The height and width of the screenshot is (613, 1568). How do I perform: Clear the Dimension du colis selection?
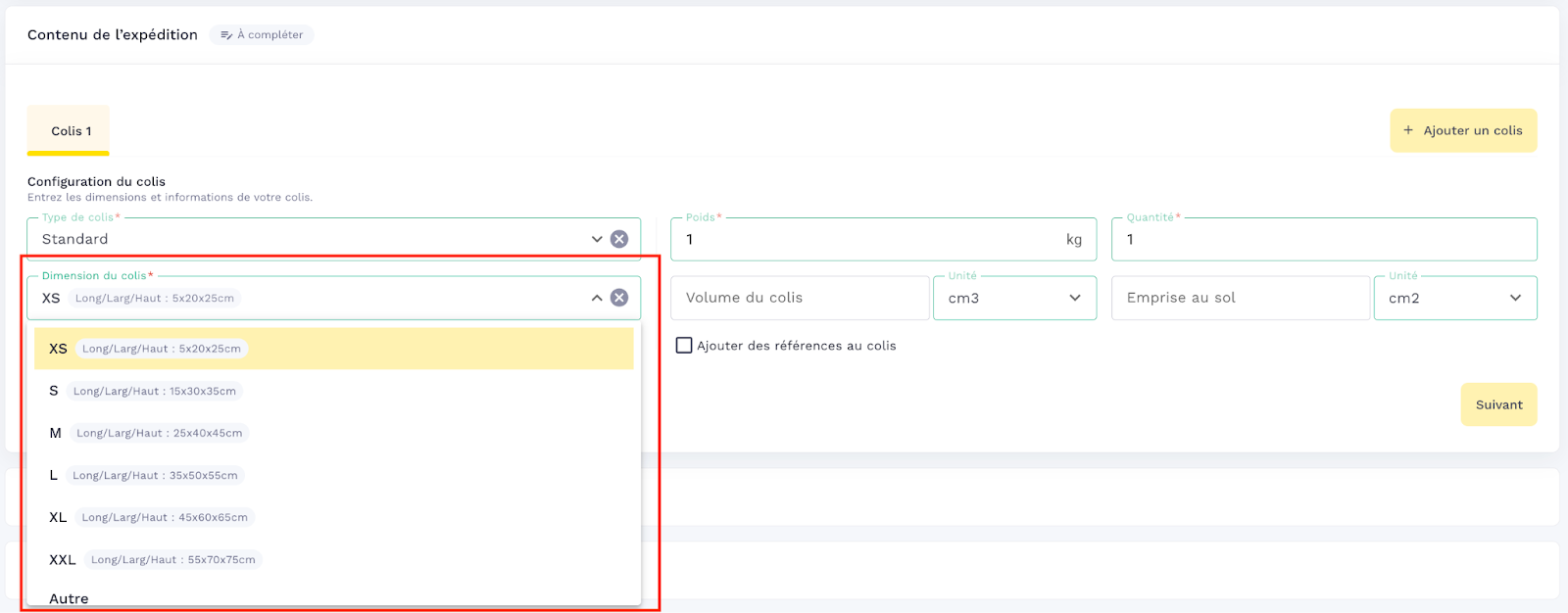coord(619,298)
